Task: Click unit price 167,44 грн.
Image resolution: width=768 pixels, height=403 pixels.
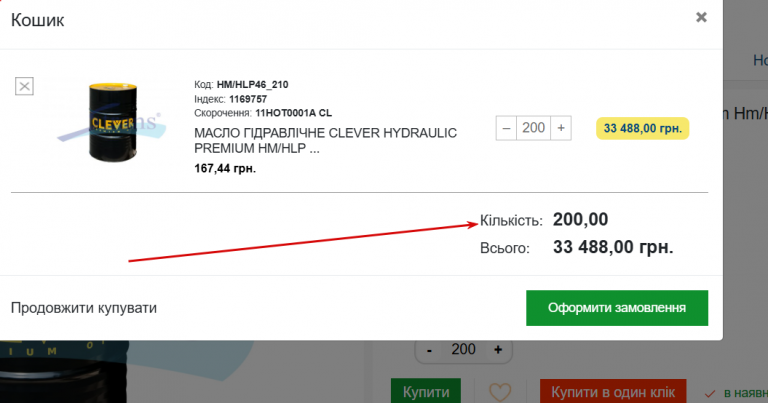Action: point(225,168)
